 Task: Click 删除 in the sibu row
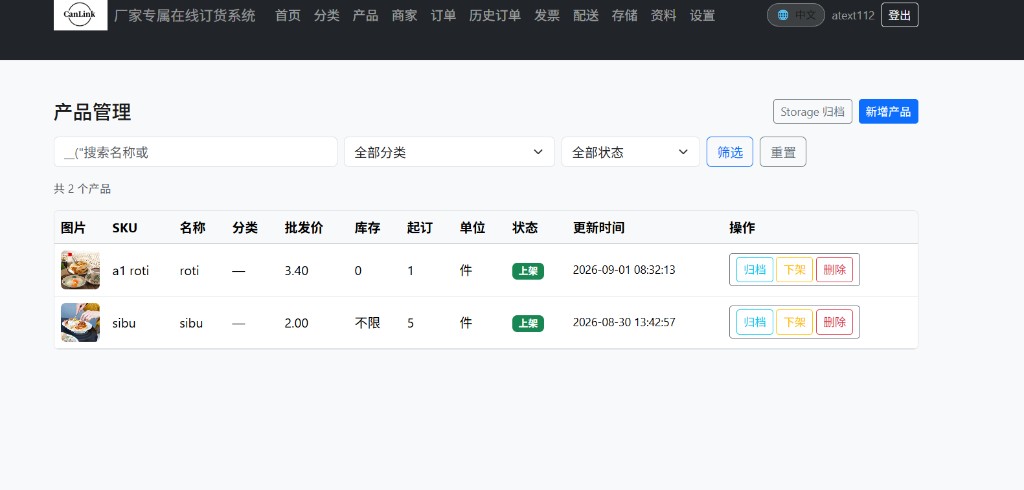click(x=834, y=322)
